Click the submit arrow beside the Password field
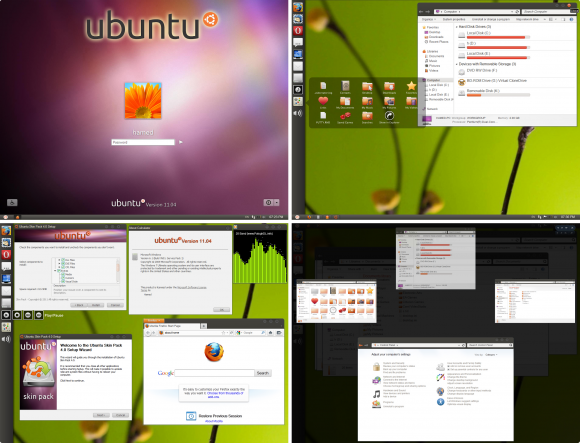Image resolution: width=580 pixels, height=443 pixels. (181, 142)
